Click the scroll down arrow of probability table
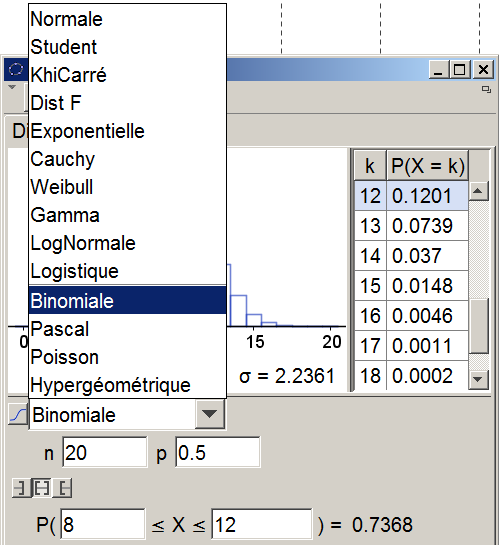The width and height of the screenshot is (499, 545). point(478,379)
